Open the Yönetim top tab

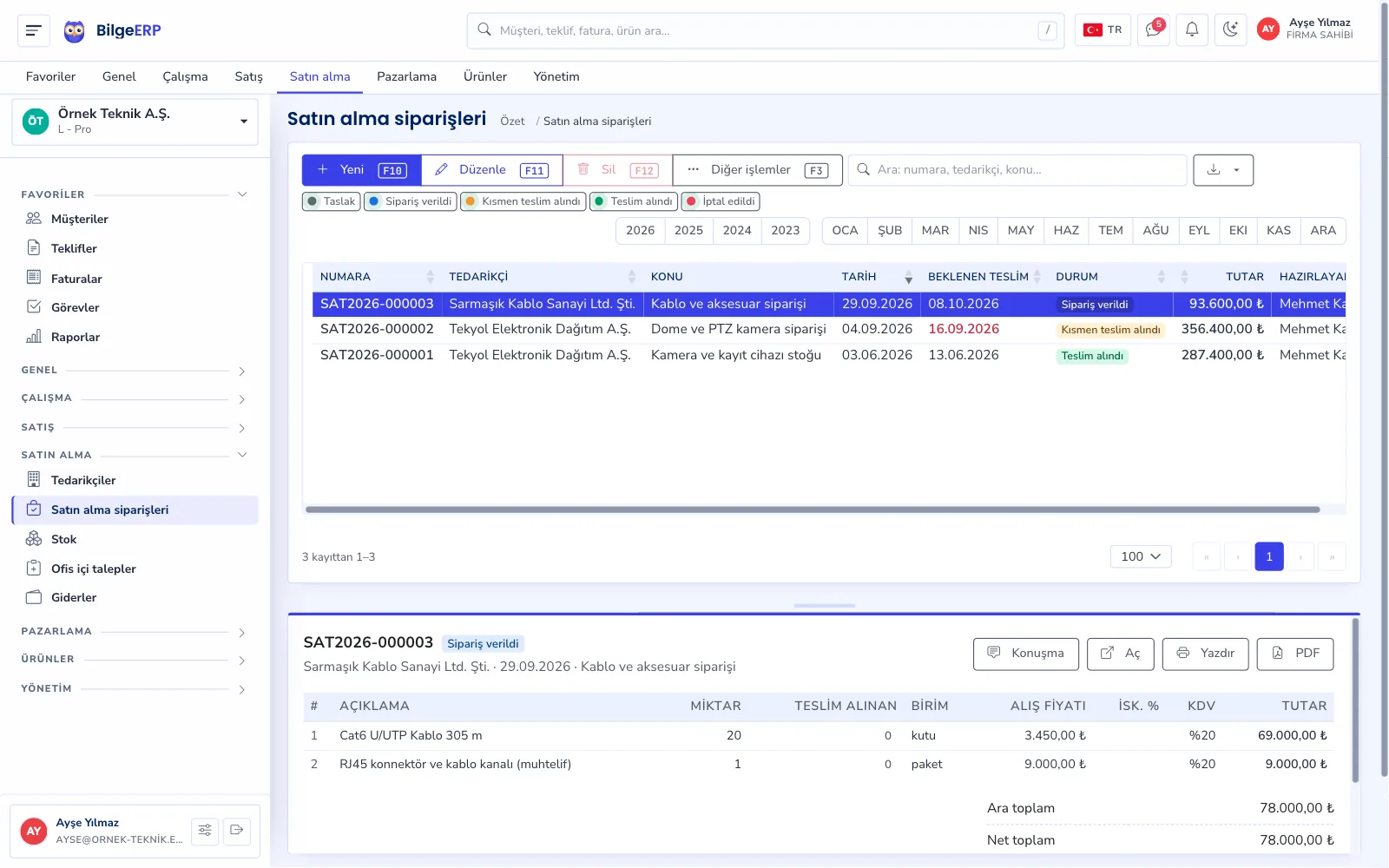click(556, 76)
